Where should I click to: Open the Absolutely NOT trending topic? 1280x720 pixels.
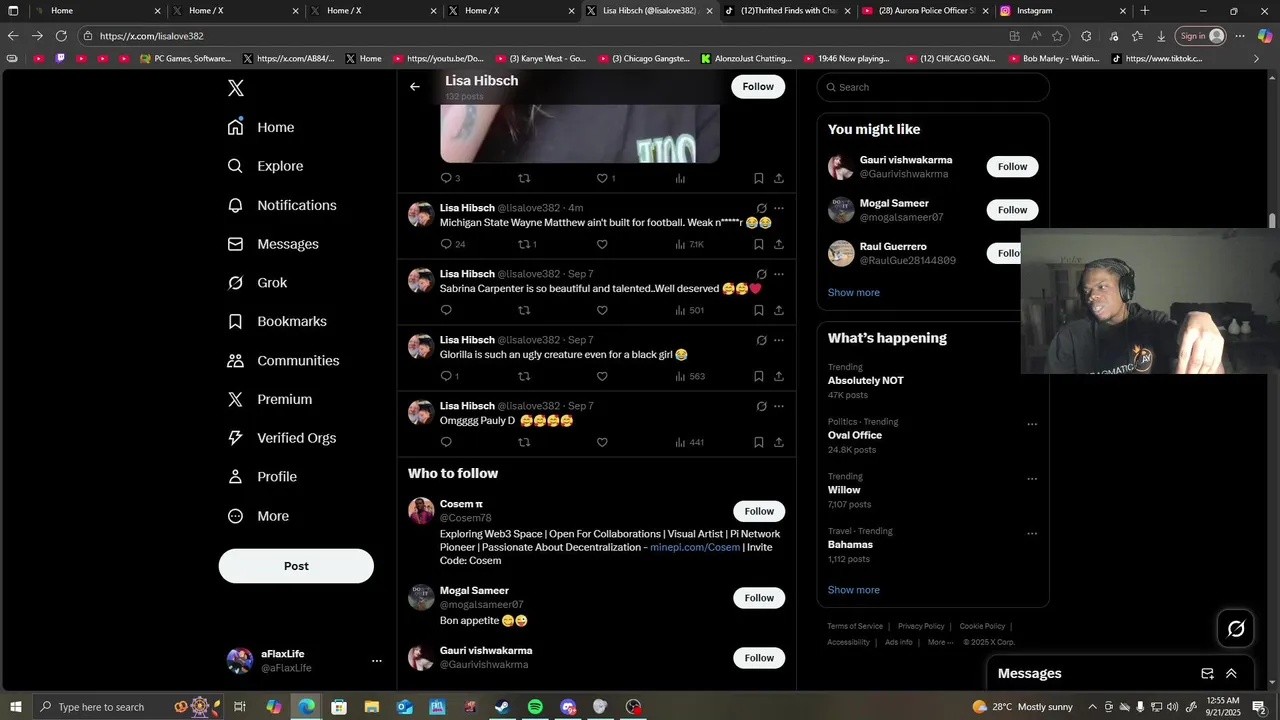pyautogui.click(x=866, y=381)
